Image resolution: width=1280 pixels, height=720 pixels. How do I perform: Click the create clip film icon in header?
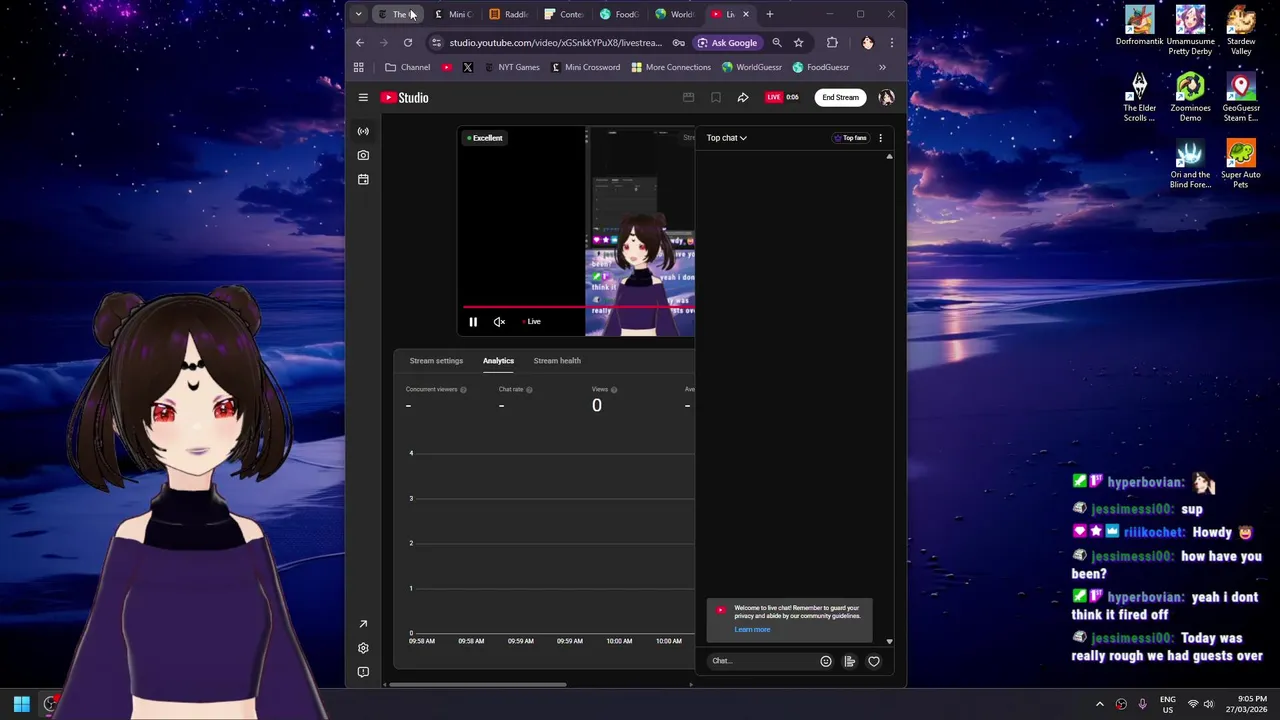click(688, 98)
